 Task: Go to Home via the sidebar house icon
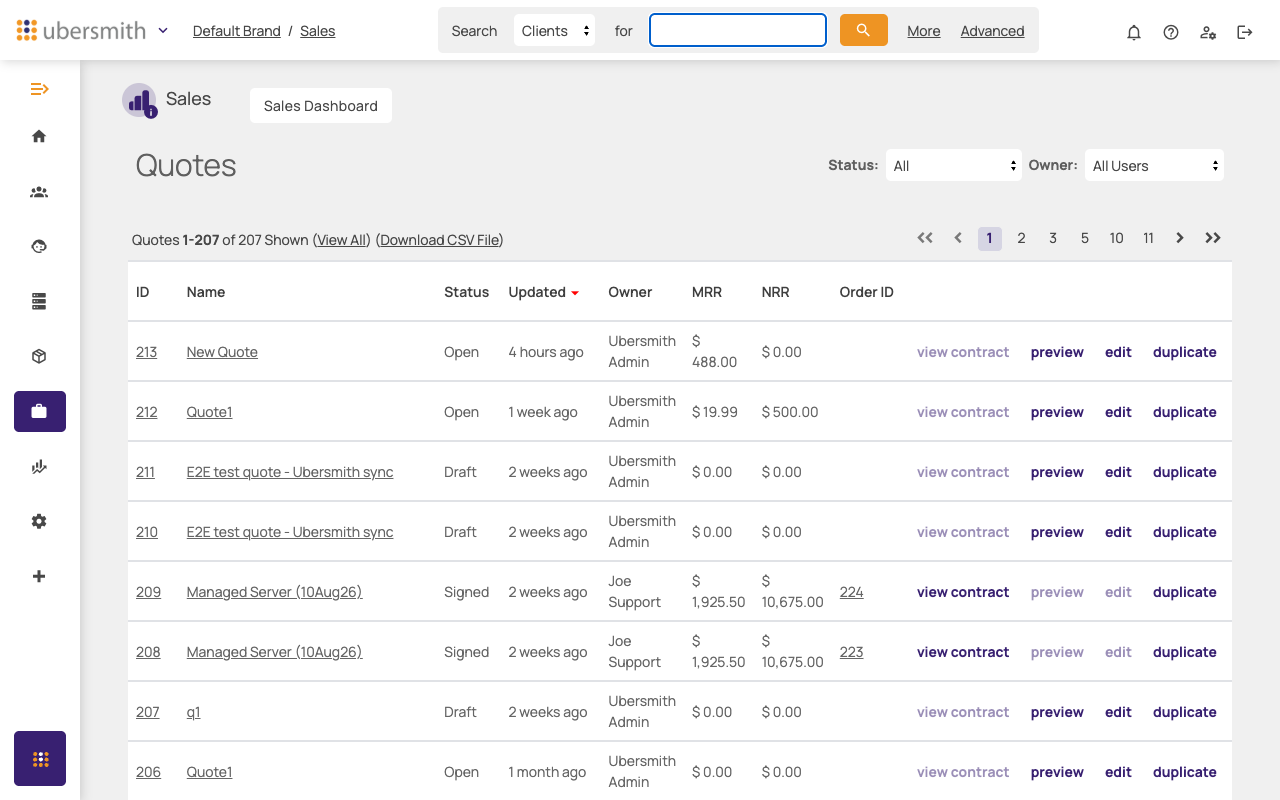click(39, 136)
